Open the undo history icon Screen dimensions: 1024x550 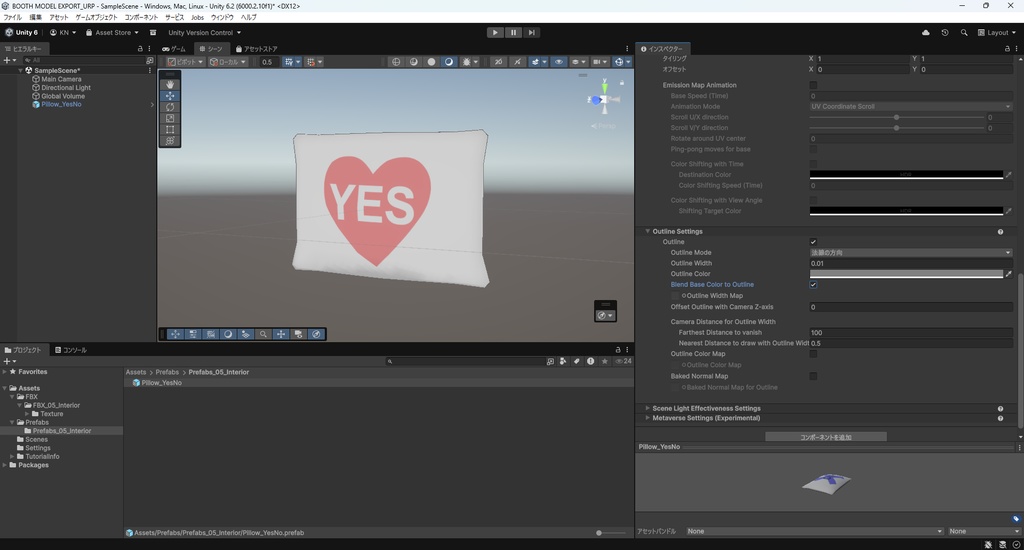pos(944,33)
